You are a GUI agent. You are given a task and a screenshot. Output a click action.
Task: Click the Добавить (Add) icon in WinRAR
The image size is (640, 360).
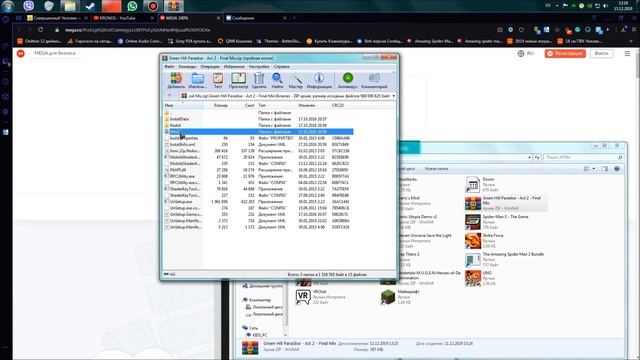coord(176,80)
